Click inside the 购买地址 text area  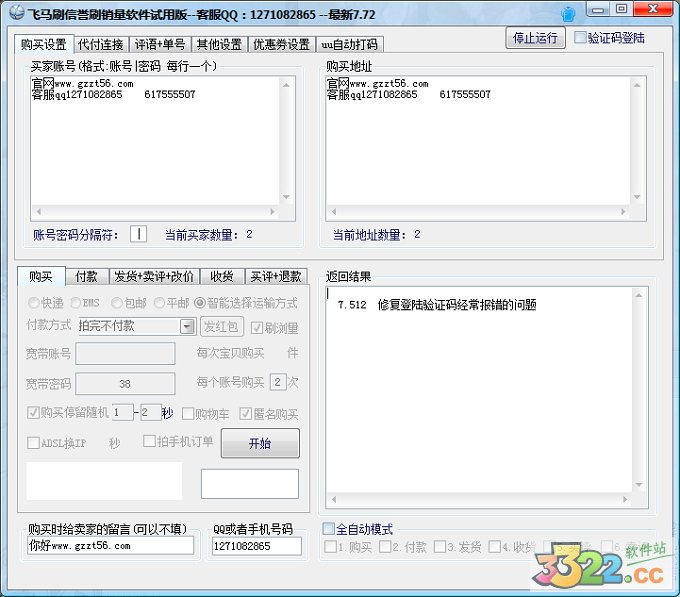478,141
